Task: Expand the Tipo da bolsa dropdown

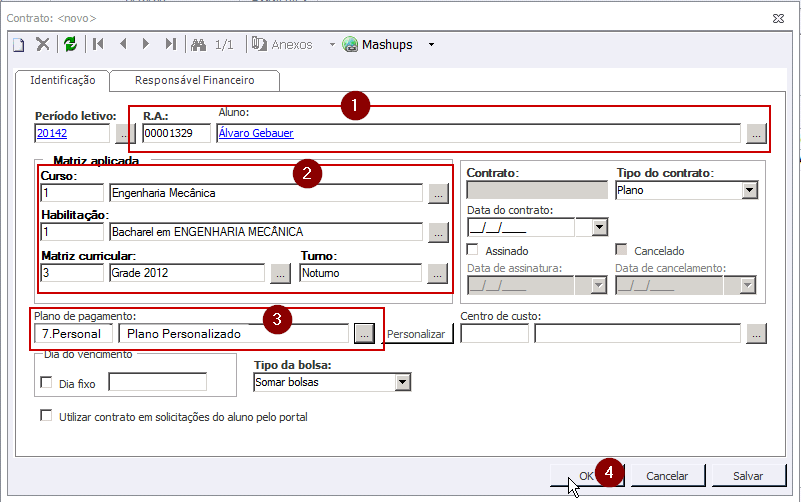Action: pos(403,382)
